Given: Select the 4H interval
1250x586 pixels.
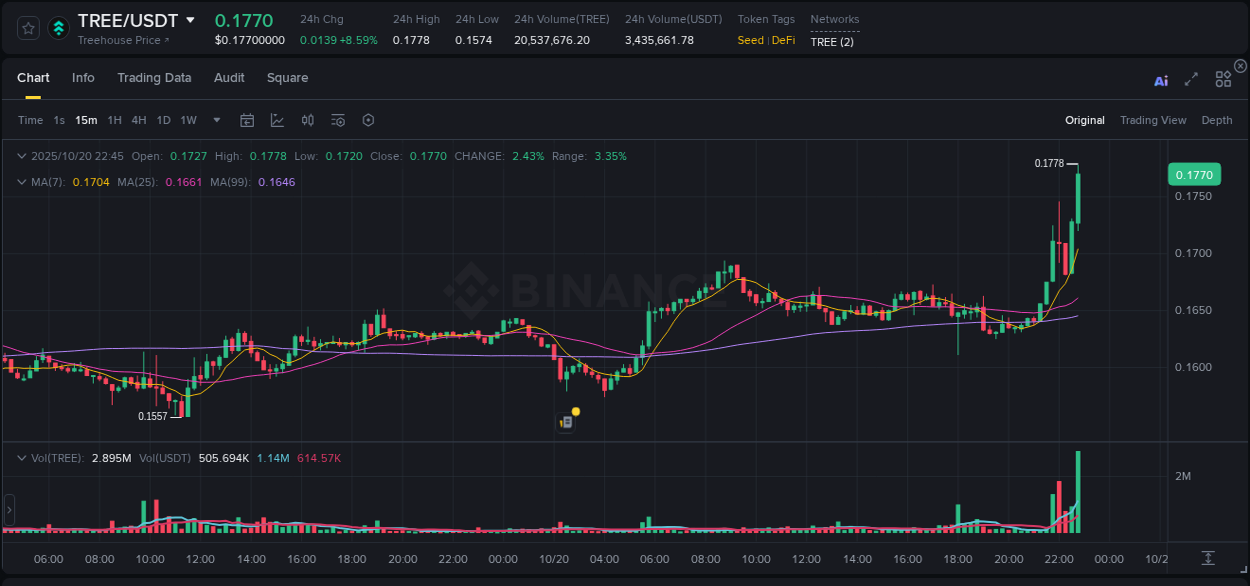Looking at the screenshot, I should pyautogui.click(x=139, y=120).
